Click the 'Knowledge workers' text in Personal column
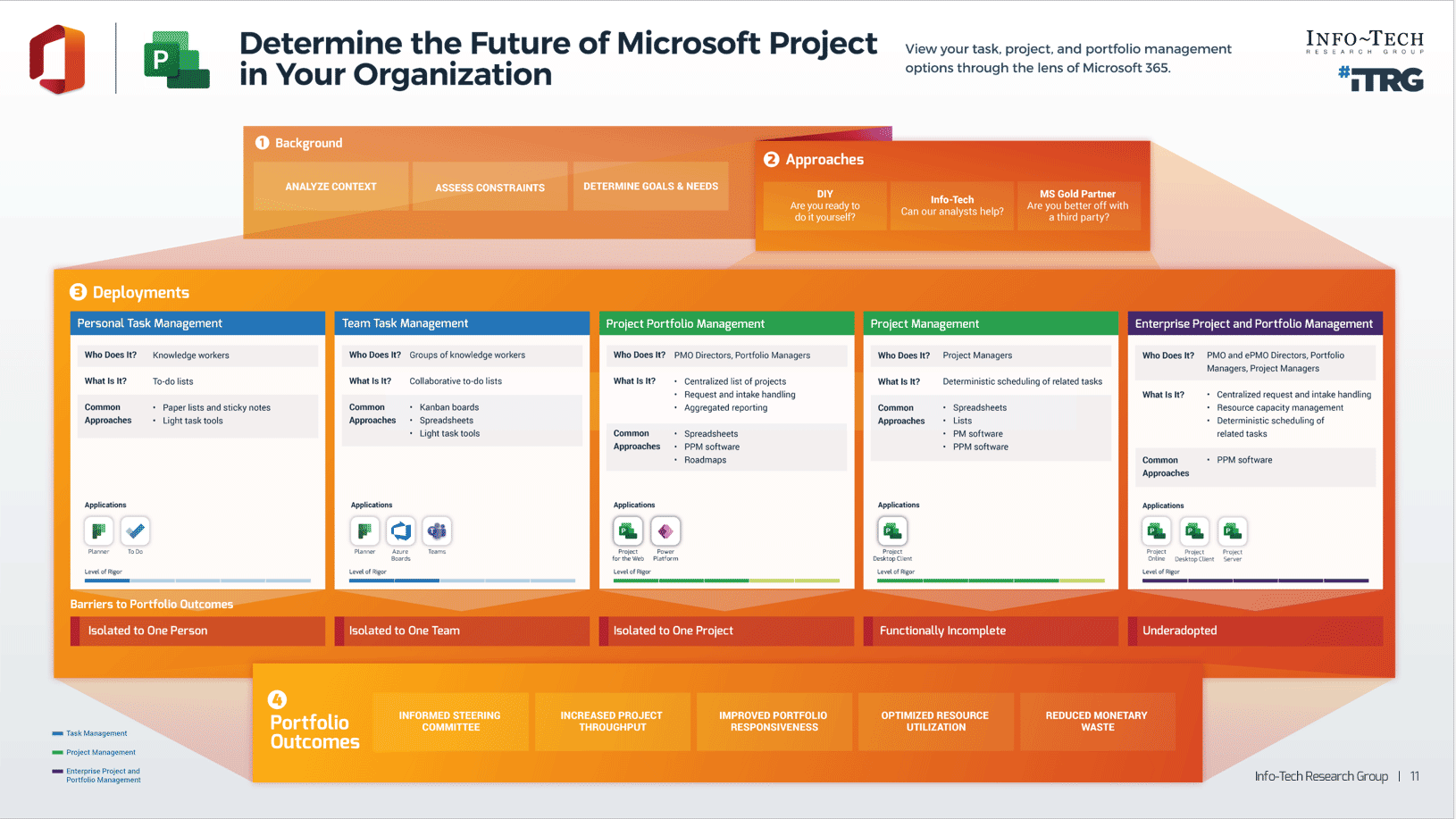The height and width of the screenshot is (819, 1456). click(191, 355)
